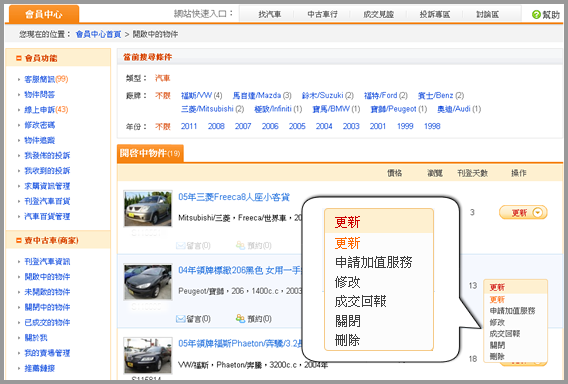The height and width of the screenshot is (384, 568).
Task: Open the 05年三菱Freeca8人座小客貨 listing title
Action: pyautogui.click(x=234, y=197)
